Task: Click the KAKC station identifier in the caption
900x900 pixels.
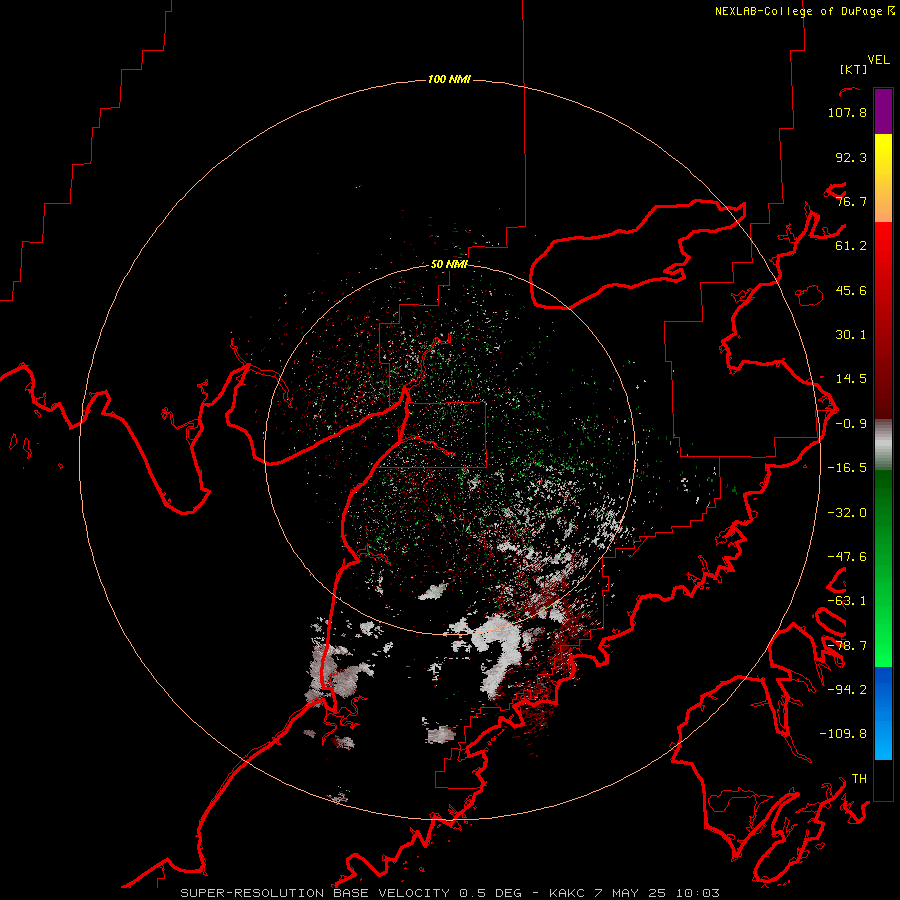Action: [568, 893]
